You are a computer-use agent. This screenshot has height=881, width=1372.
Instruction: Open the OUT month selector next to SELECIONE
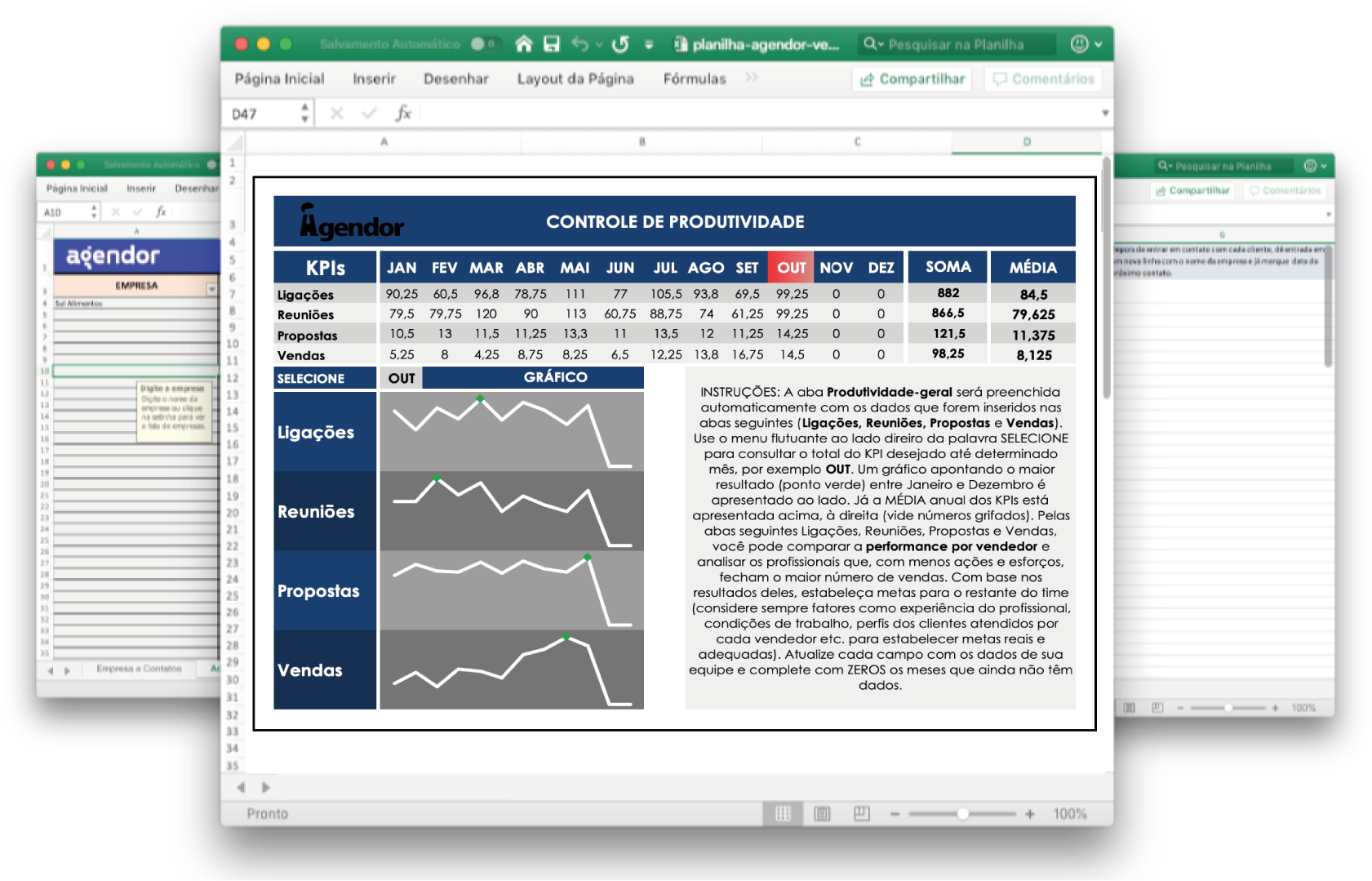click(x=401, y=378)
